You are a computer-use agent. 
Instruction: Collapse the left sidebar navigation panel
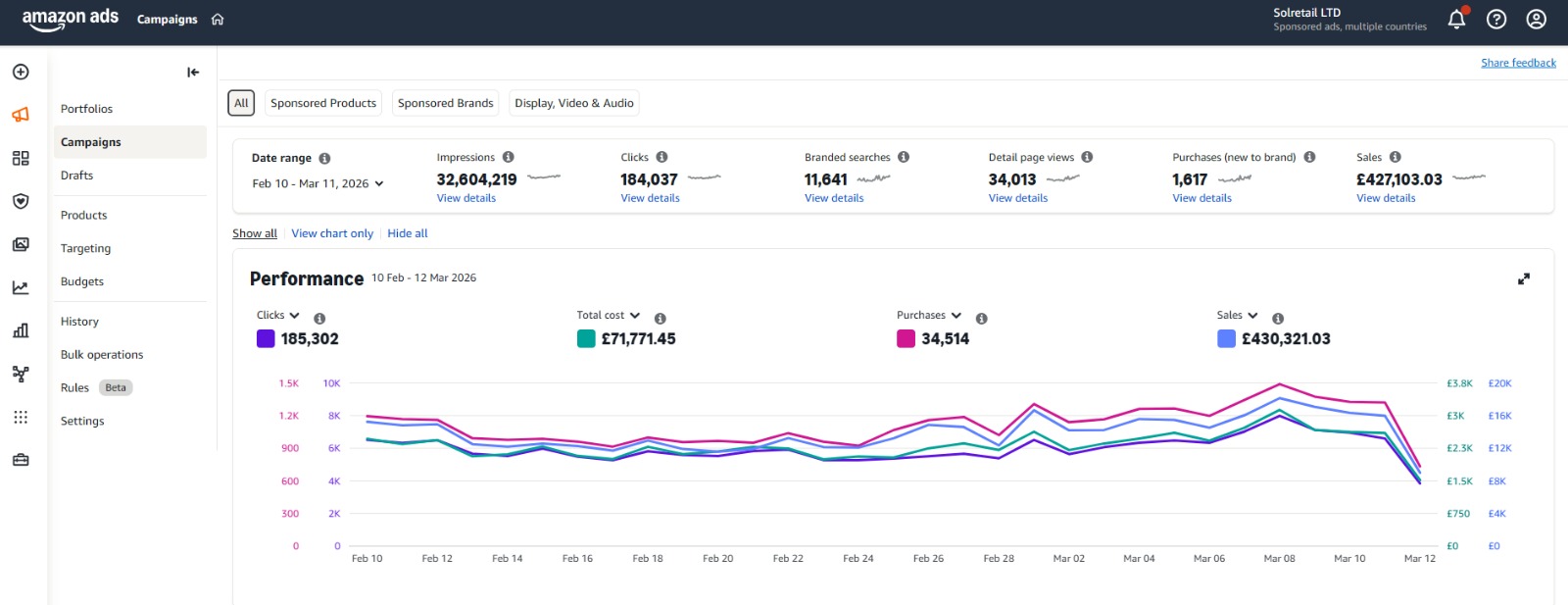pos(193,72)
